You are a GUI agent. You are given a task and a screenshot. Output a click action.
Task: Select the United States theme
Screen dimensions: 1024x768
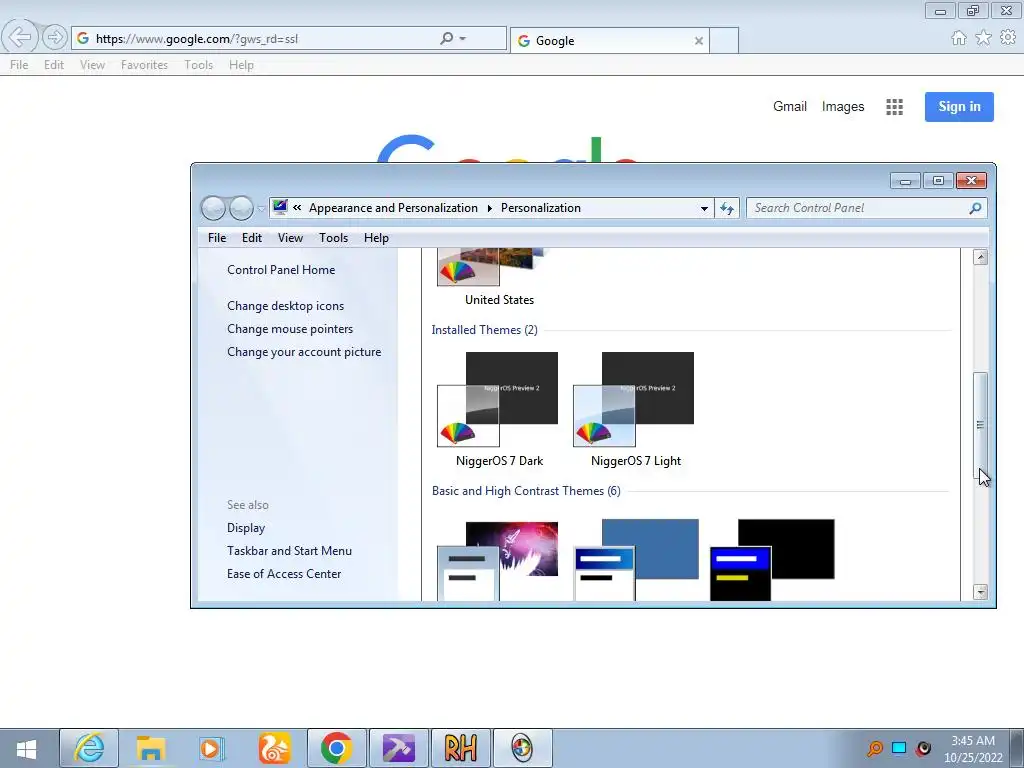(499, 278)
